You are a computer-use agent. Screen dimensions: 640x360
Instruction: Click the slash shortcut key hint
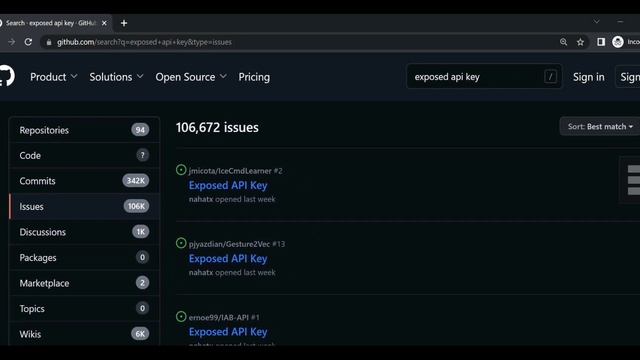[550, 77]
